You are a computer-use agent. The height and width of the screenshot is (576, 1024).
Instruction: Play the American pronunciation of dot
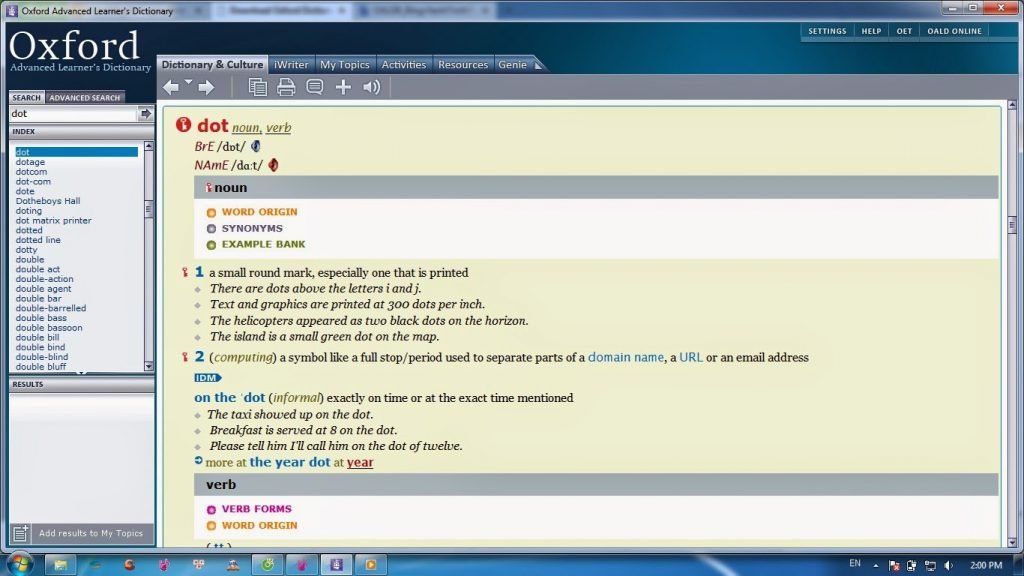click(272, 165)
